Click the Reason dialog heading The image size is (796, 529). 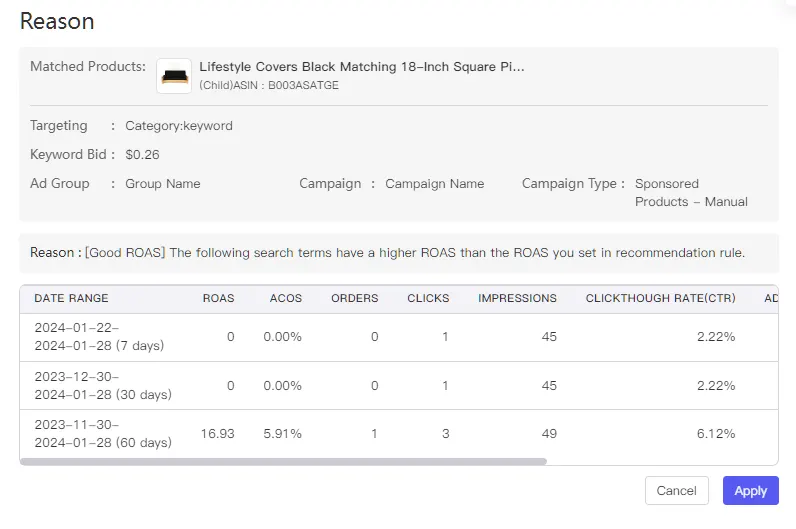click(x=57, y=21)
